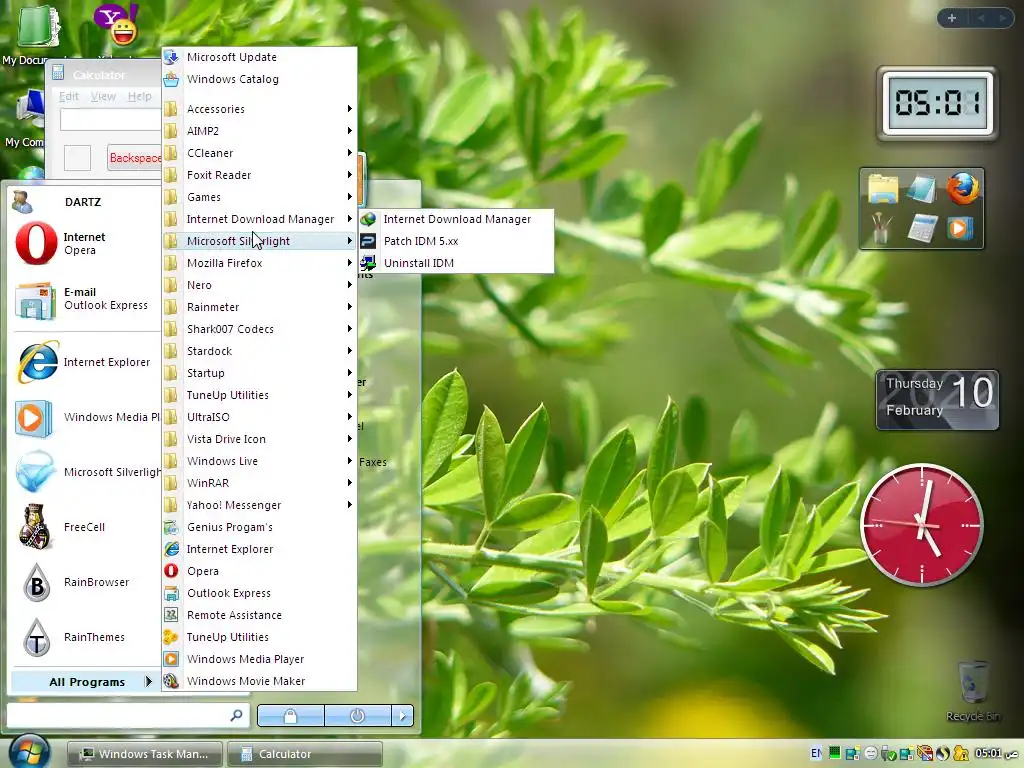Open Firefox from desktop launcher widget
Screen dimensions: 1024x768
(x=963, y=189)
